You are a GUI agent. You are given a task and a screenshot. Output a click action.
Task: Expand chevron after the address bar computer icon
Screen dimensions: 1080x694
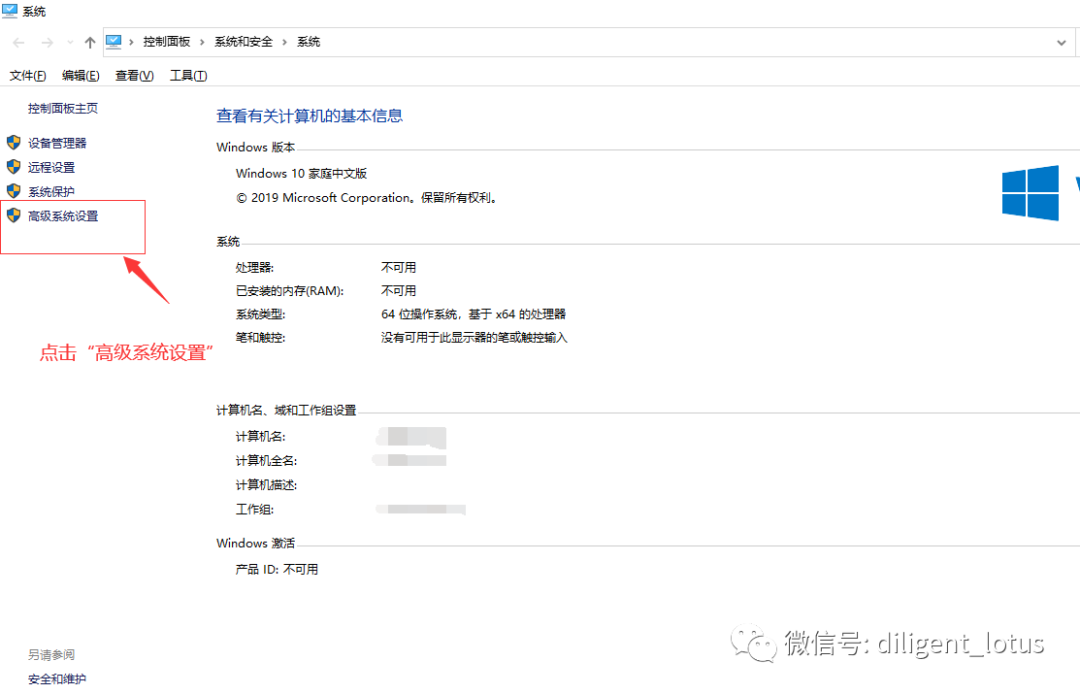131,42
